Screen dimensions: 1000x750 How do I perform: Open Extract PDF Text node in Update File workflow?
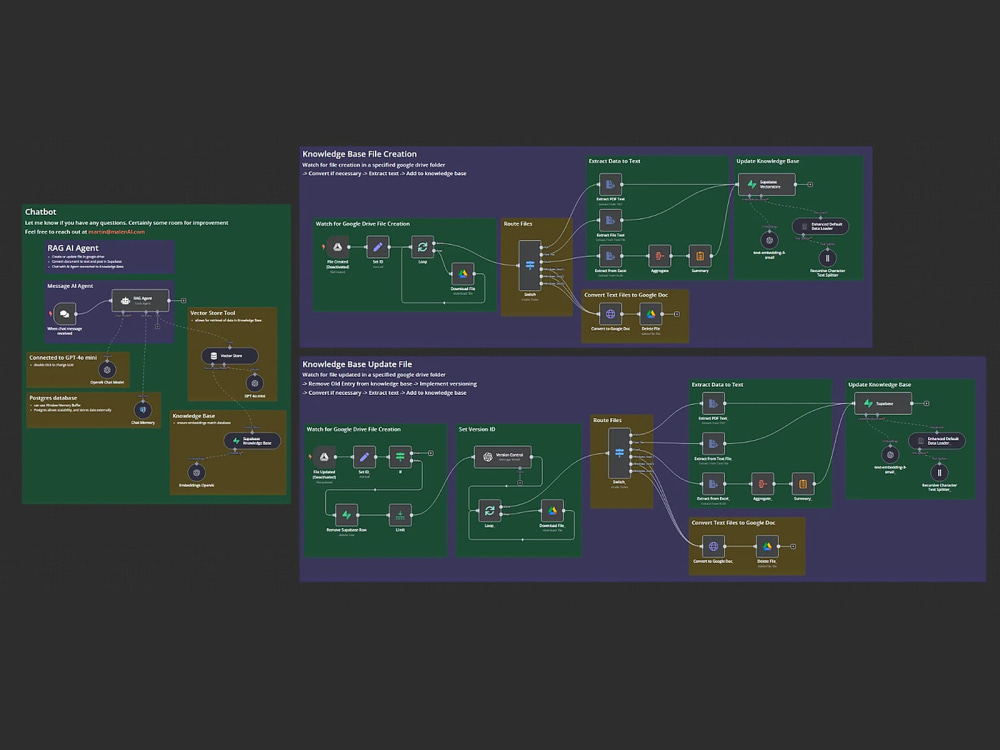click(x=713, y=404)
